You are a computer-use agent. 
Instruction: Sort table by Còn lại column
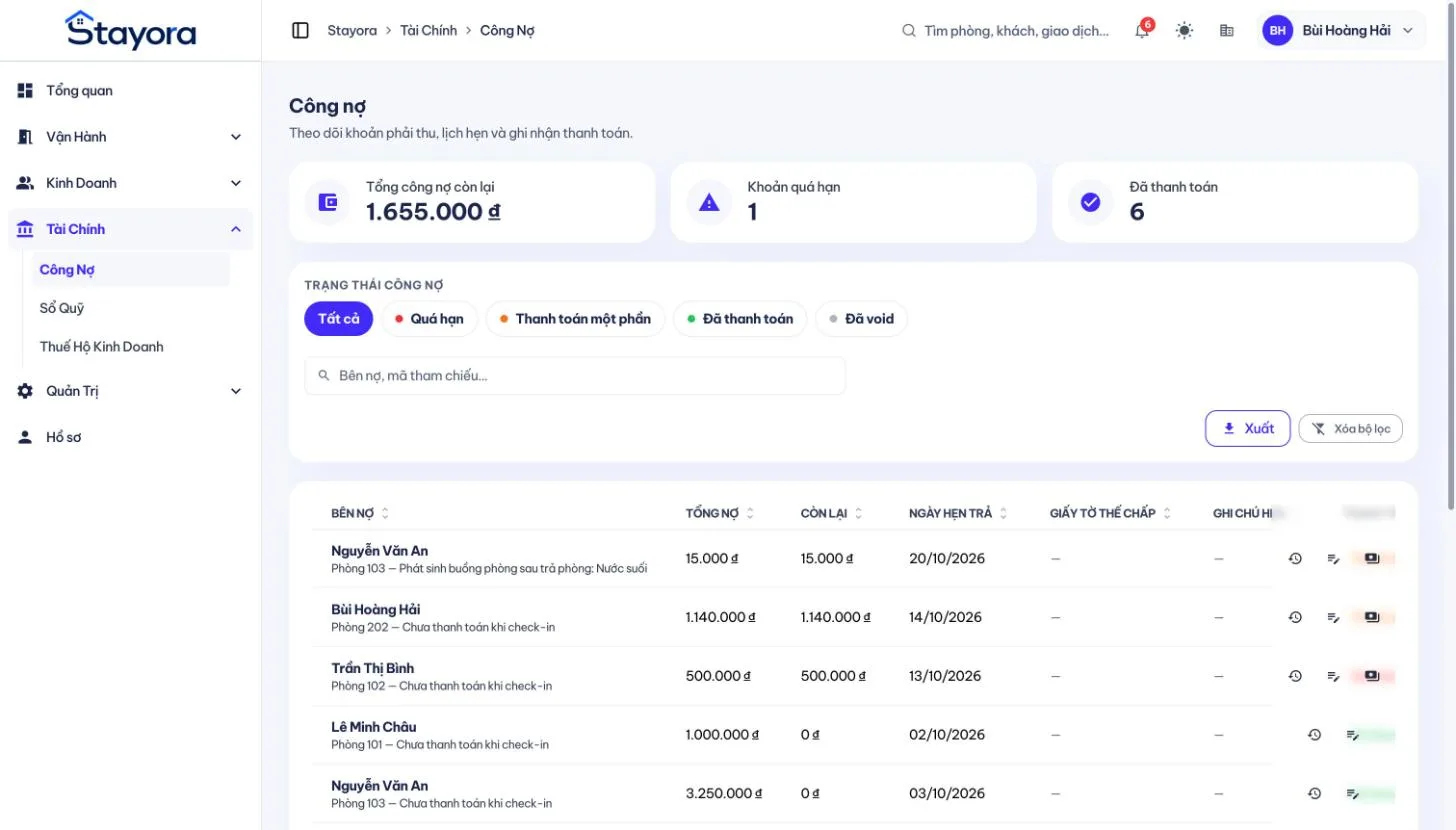(x=831, y=513)
